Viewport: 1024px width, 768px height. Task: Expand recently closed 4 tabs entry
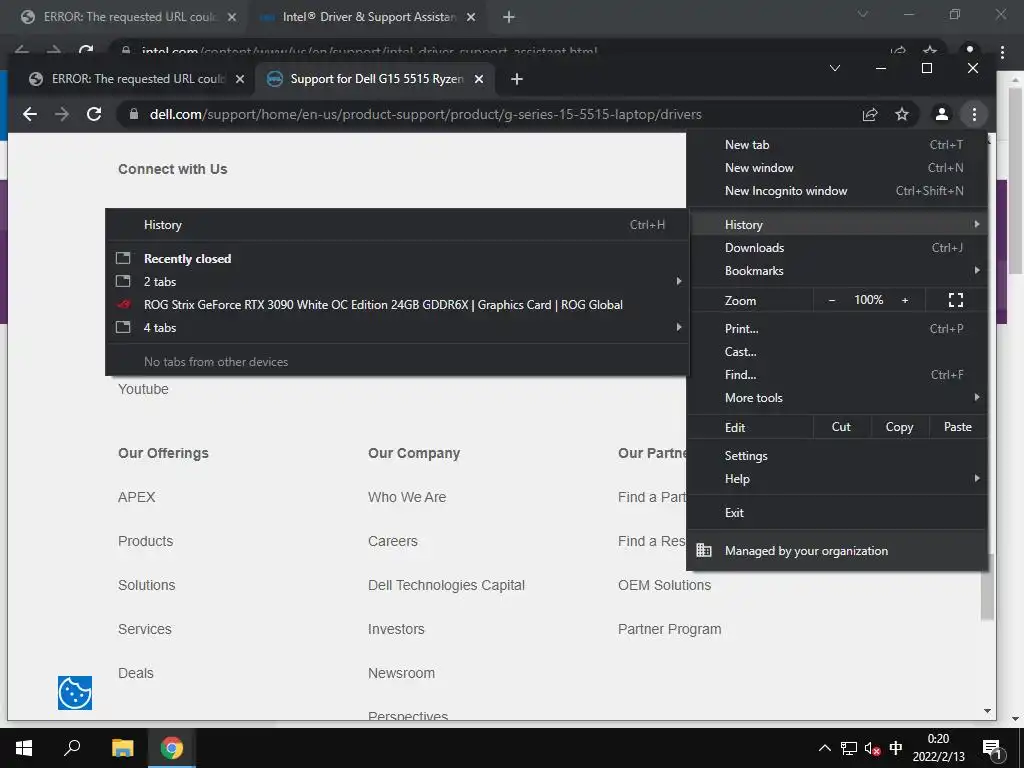click(x=397, y=328)
